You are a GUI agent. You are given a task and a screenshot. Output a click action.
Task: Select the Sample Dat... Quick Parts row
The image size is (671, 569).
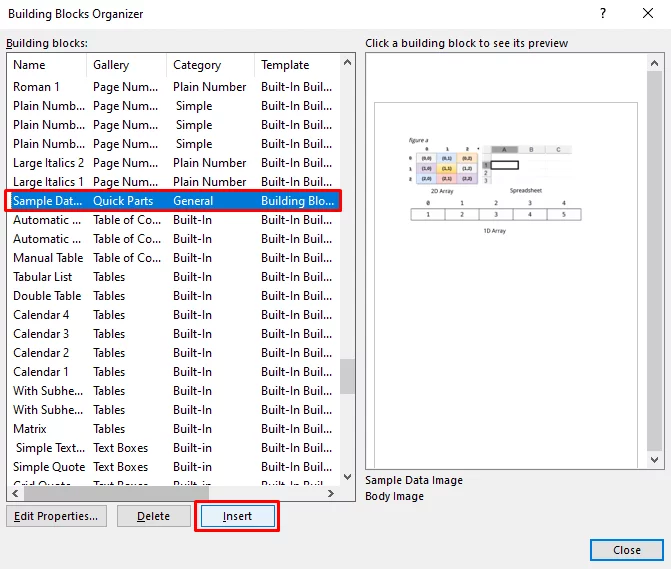click(174, 201)
